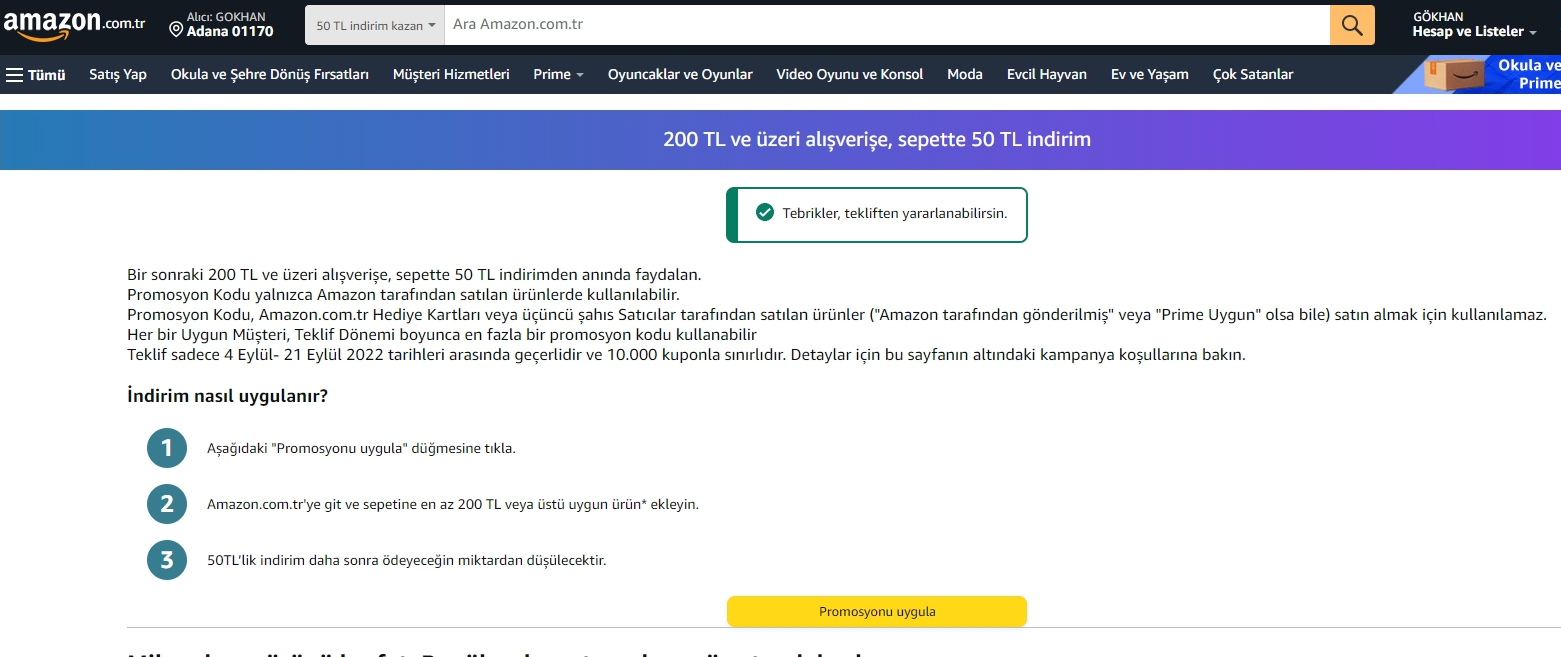This screenshot has height=657, width=1561.
Task: Click the step 1 circle icon
Action: pos(167,448)
